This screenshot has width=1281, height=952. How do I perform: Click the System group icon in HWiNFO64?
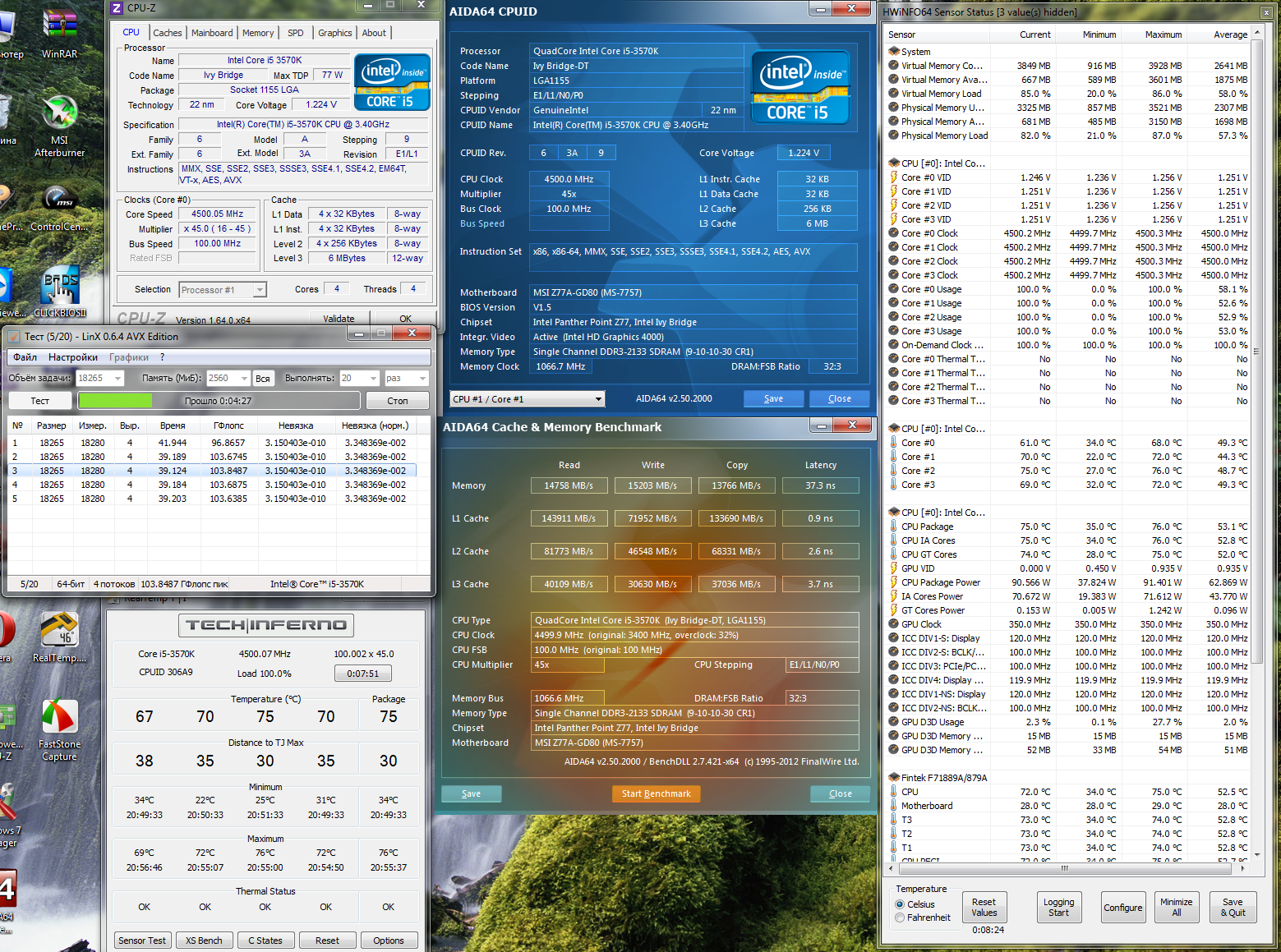[894, 51]
